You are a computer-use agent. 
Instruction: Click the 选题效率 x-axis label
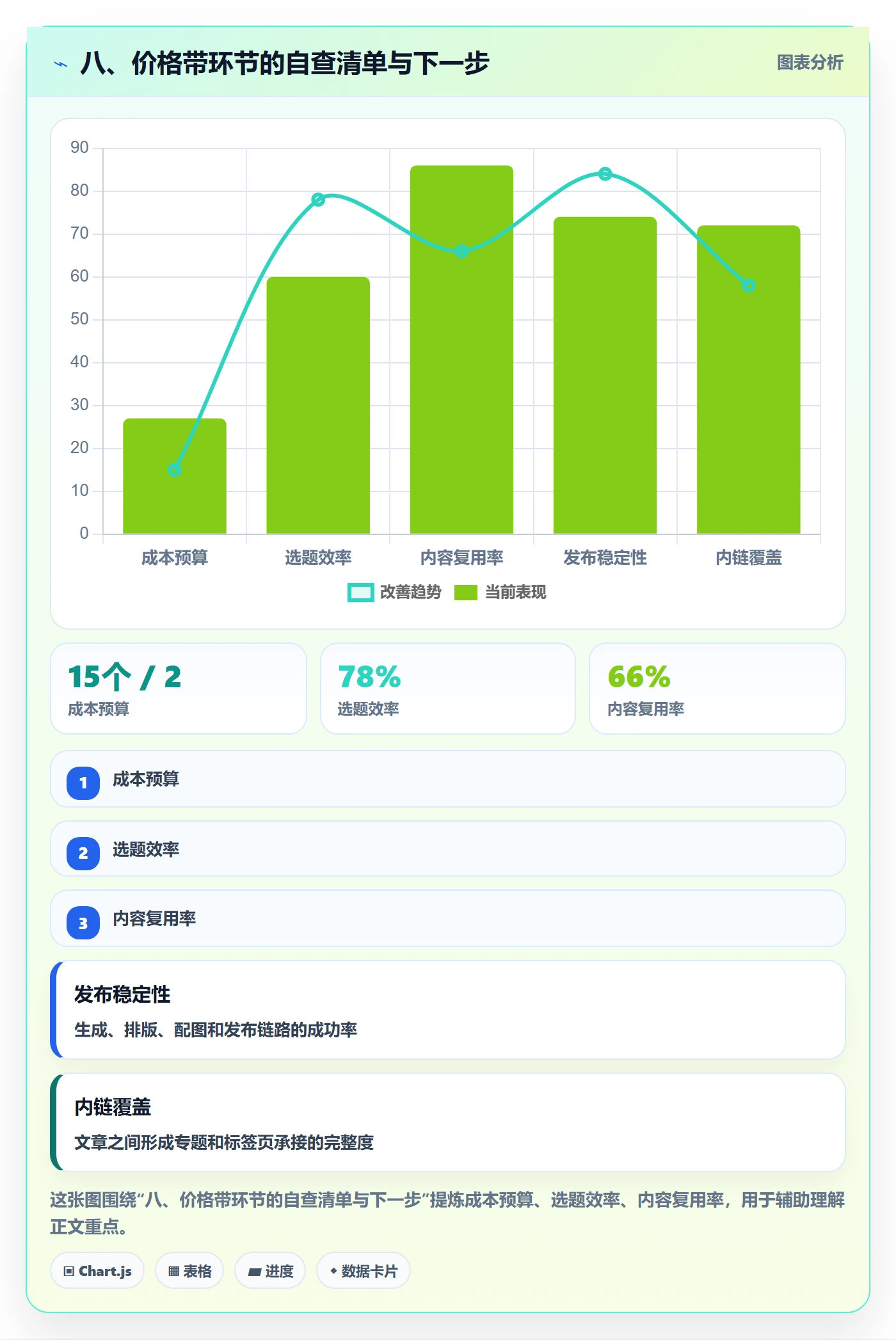coord(318,558)
